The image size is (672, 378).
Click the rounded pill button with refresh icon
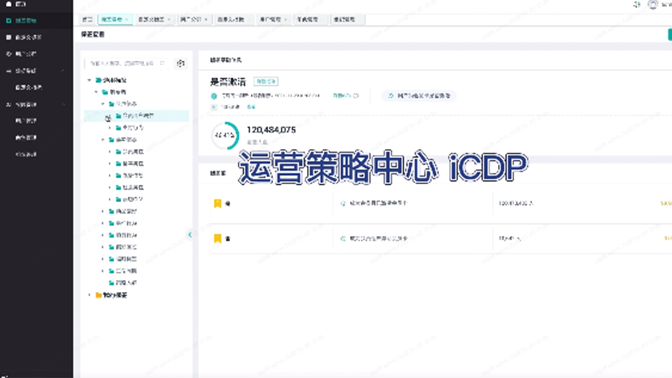(419, 96)
